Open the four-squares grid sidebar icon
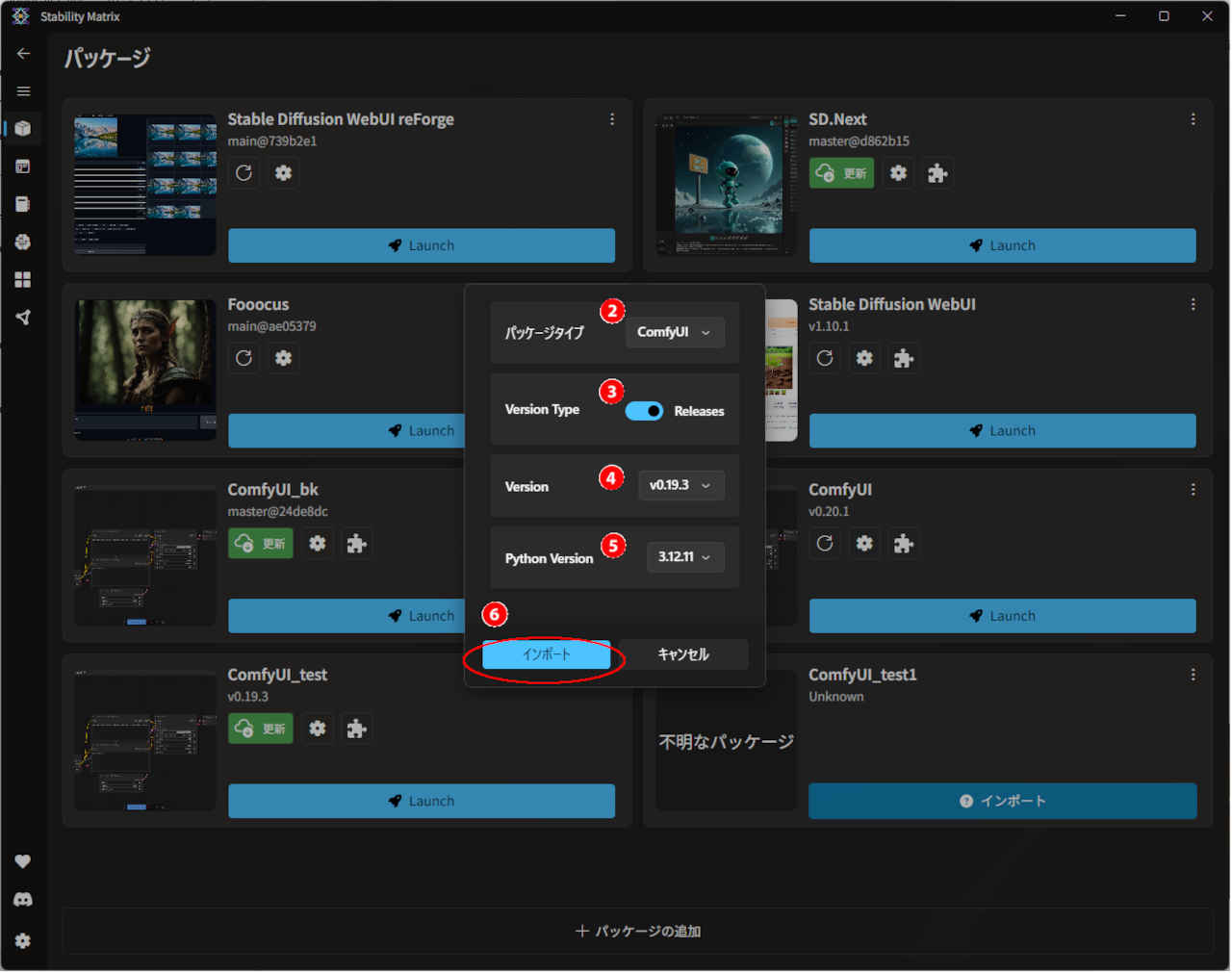 point(23,279)
